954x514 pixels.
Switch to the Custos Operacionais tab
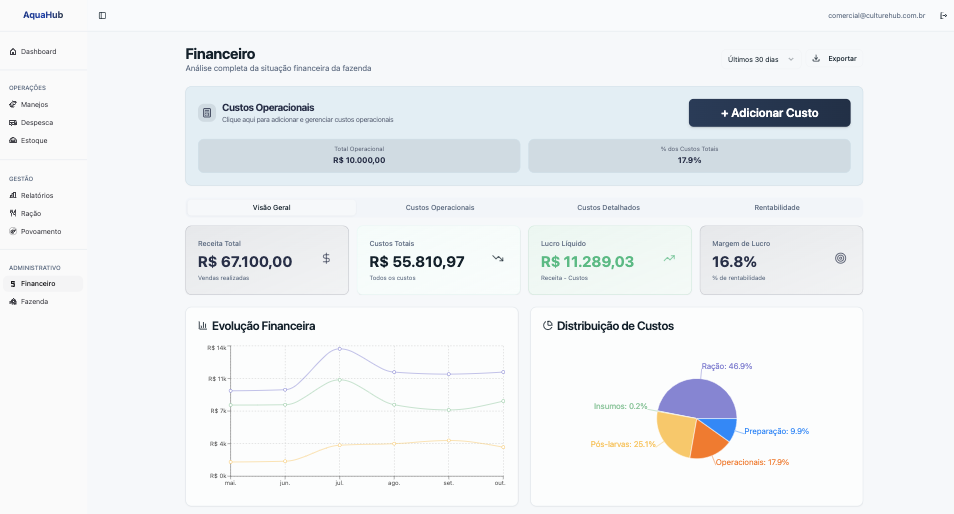tap(440, 208)
